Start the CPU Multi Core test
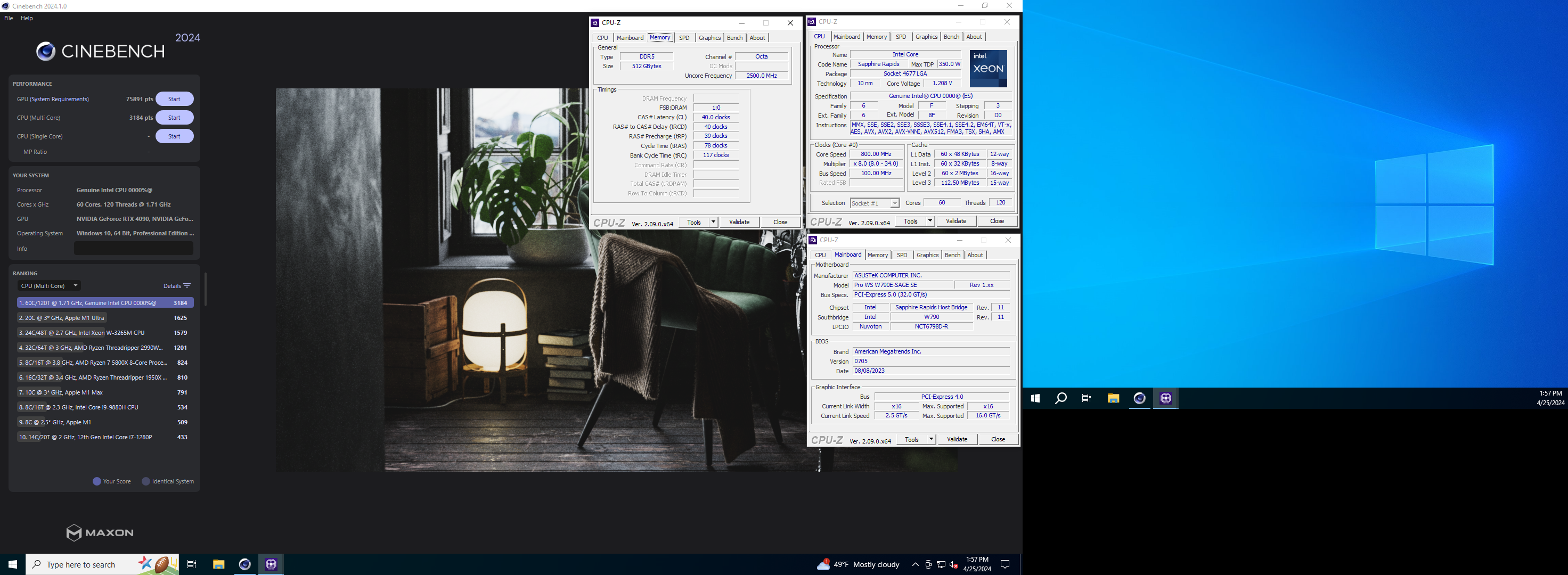1568x575 pixels. (174, 118)
